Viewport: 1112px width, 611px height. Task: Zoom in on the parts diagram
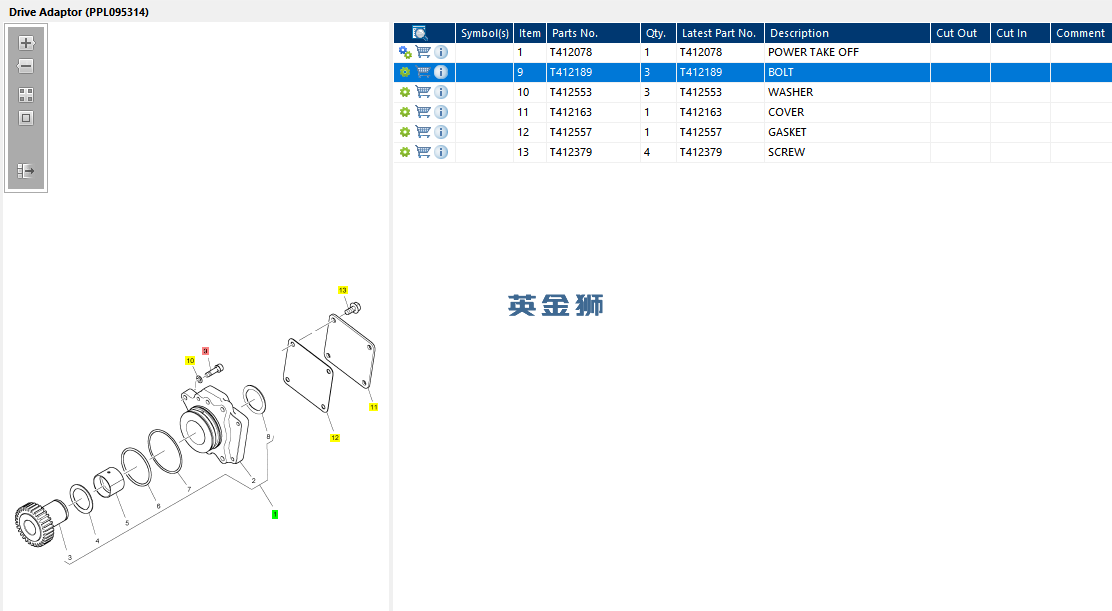[26, 43]
